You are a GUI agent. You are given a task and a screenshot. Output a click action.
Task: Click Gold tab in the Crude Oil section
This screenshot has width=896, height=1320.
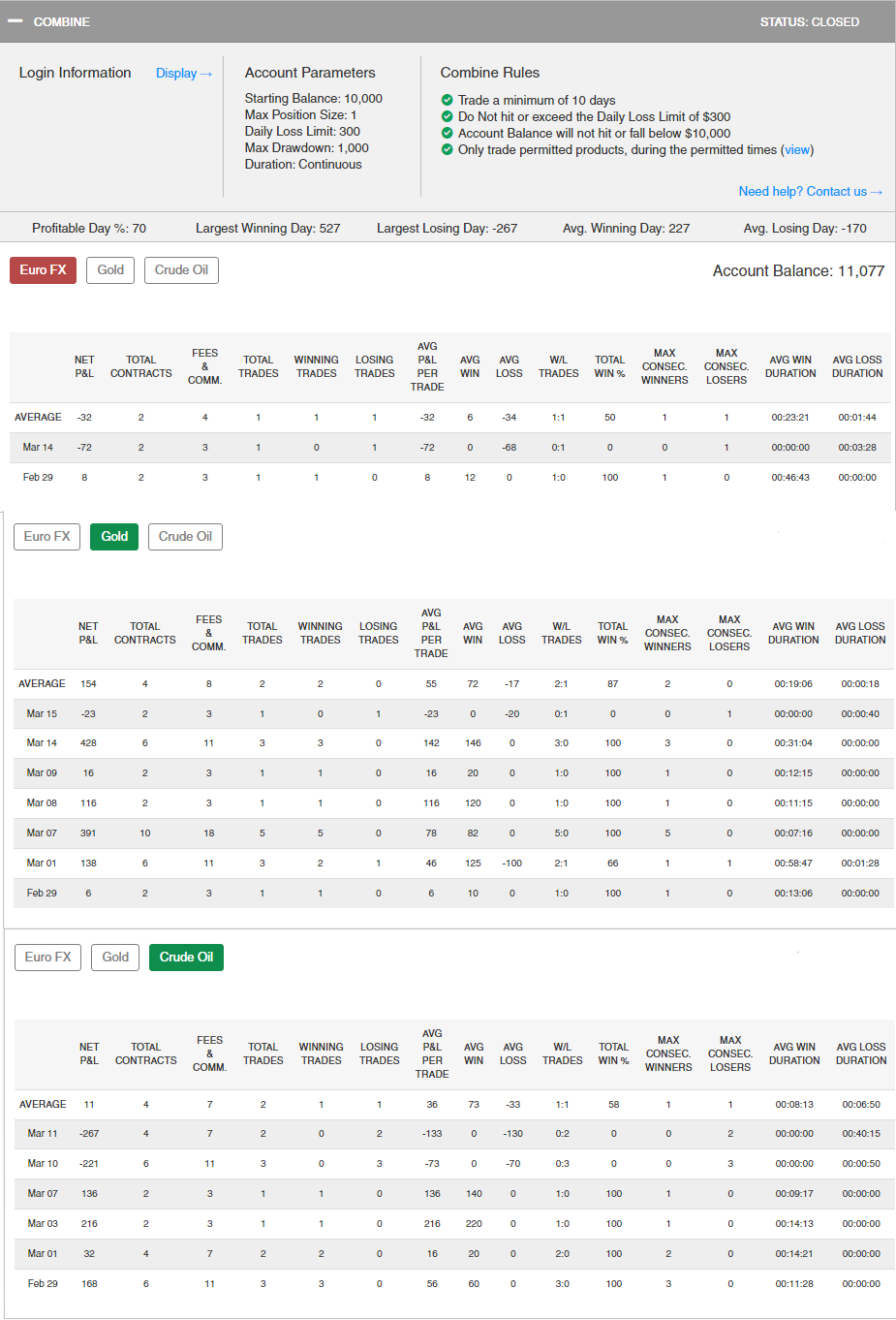tap(115, 958)
